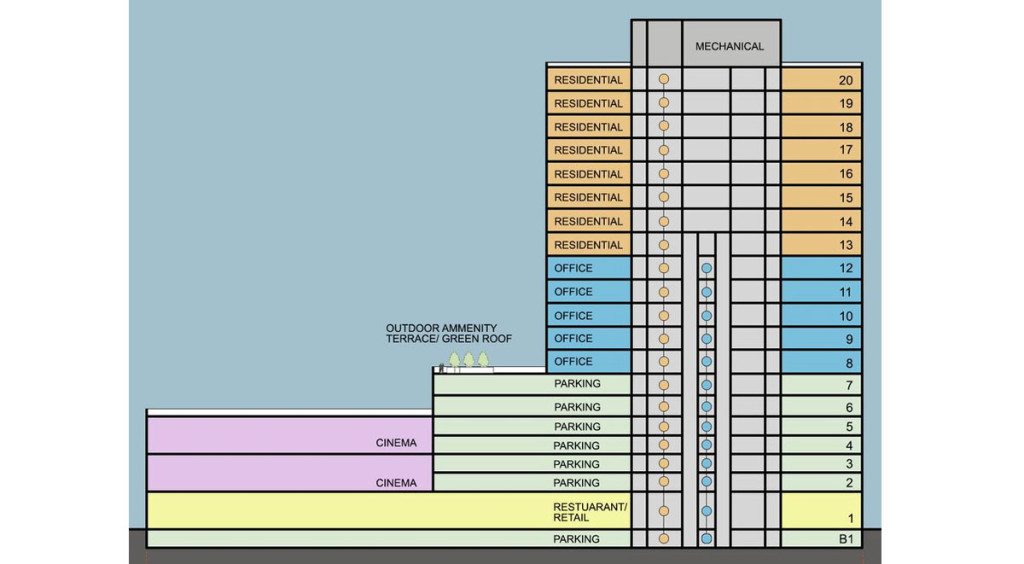Click floor number 10 on the right

pyautogui.click(x=845, y=316)
